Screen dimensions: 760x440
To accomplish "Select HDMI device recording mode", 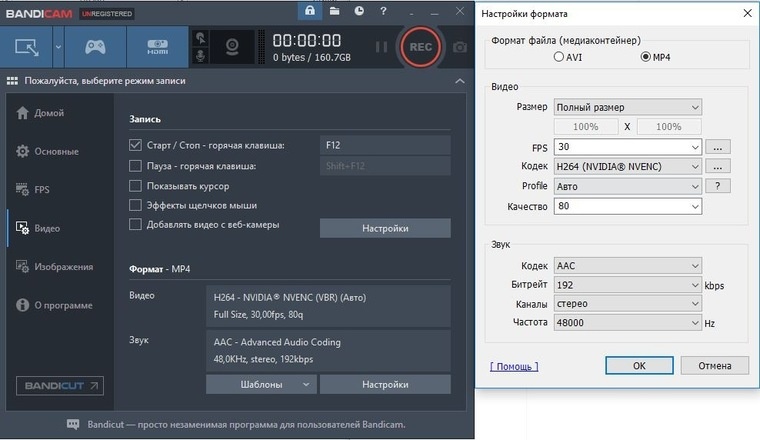I will (158, 47).
